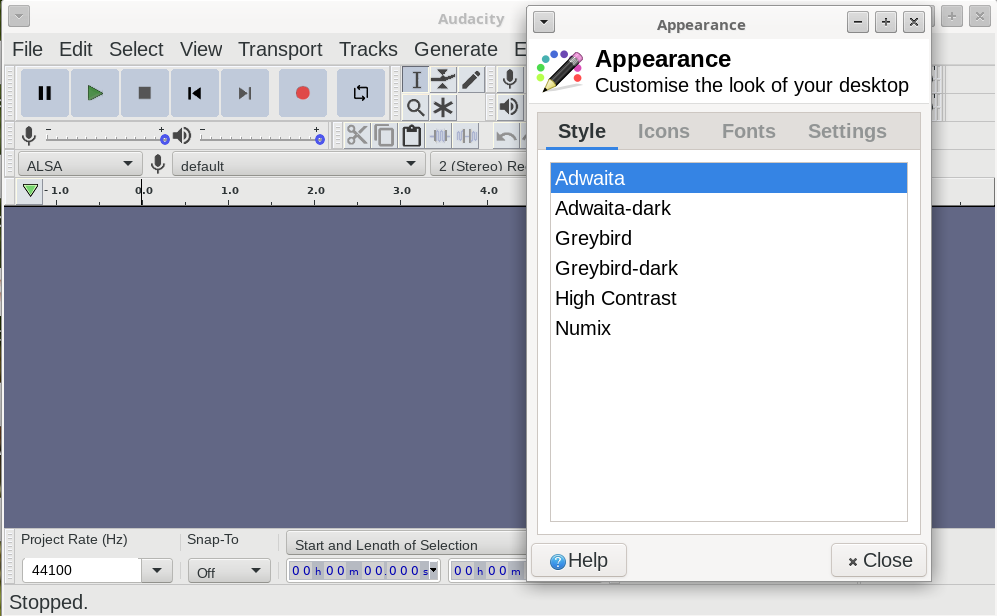Screen dimensions: 997x616
Task: Open the Audacity window menu arrow
Action: pyautogui.click(x=19, y=16)
